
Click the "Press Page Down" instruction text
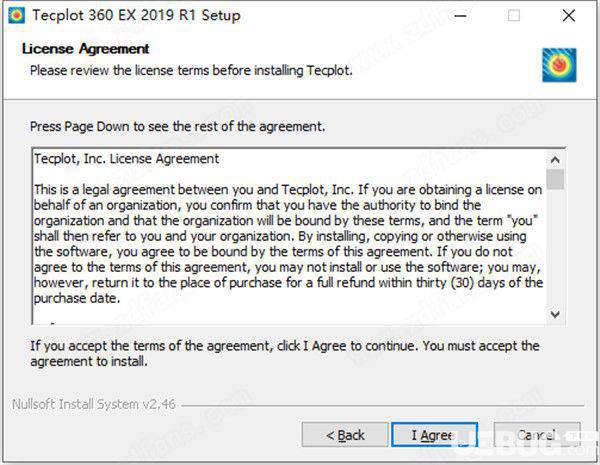(x=178, y=127)
